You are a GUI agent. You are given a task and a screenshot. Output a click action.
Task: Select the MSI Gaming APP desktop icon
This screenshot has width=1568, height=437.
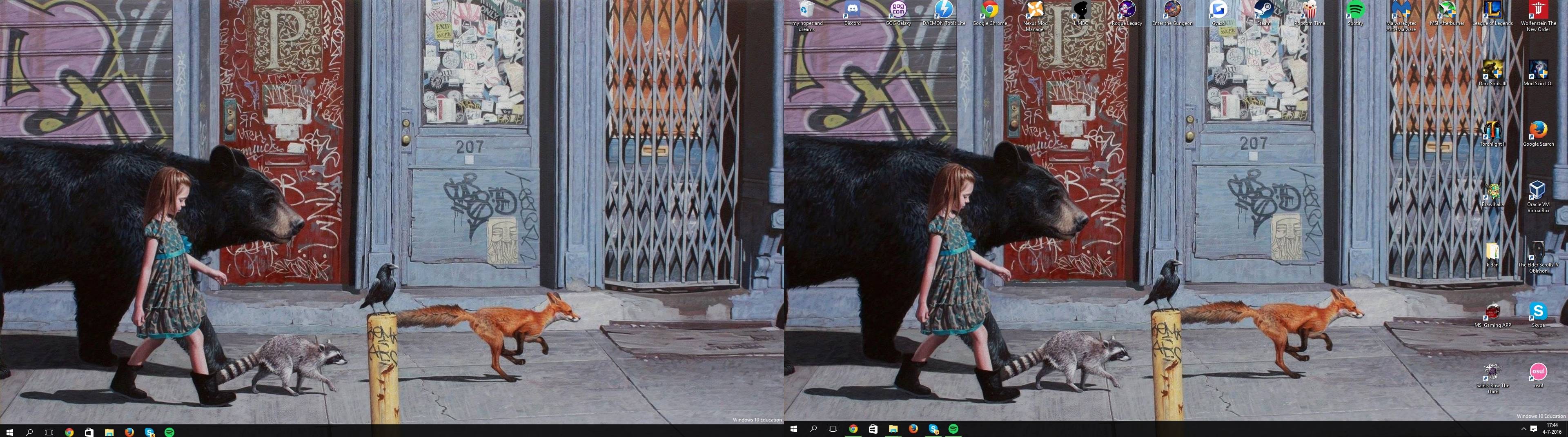[x=1492, y=315]
